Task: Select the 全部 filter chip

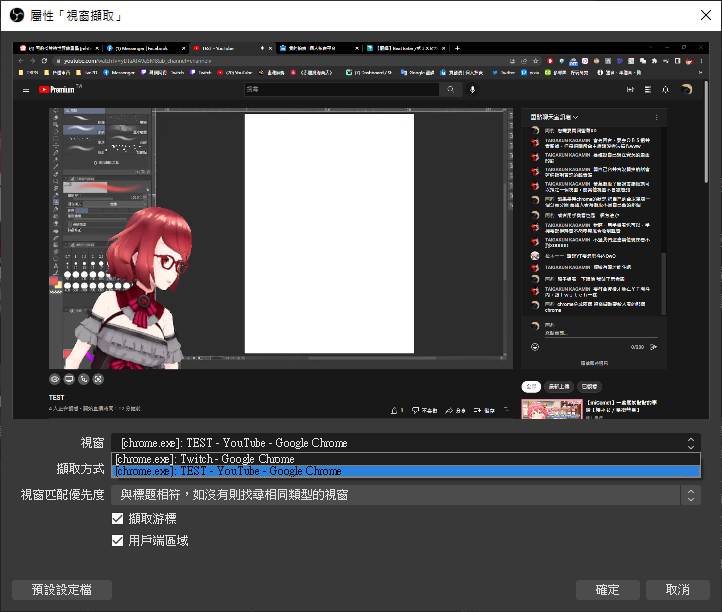Action: 531,387
